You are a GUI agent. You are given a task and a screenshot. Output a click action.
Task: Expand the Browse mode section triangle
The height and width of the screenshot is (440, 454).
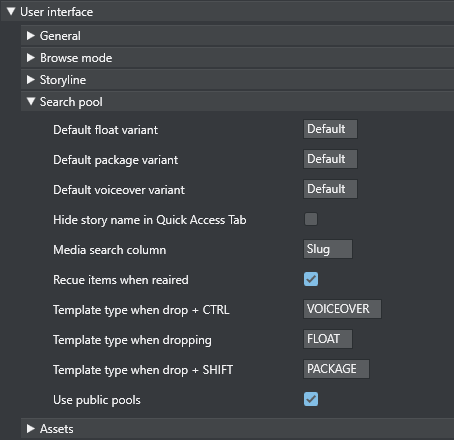click(31, 58)
